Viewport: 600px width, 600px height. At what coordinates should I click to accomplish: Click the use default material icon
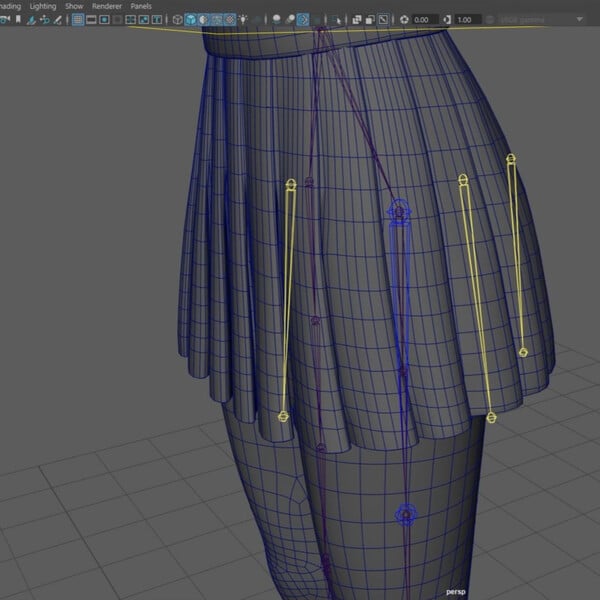click(204, 20)
